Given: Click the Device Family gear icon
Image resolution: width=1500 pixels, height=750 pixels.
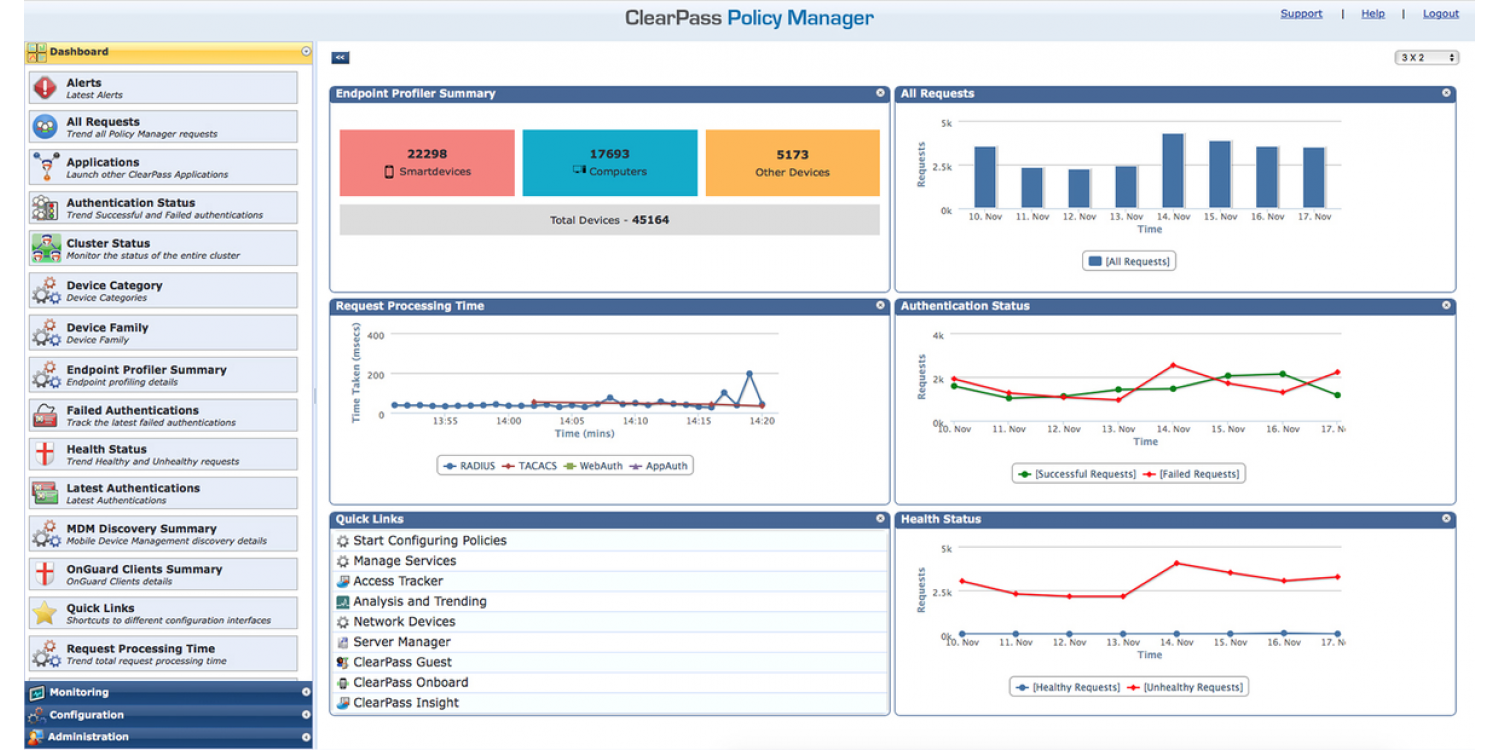Looking at the screenshot, I should pos(46,332).
